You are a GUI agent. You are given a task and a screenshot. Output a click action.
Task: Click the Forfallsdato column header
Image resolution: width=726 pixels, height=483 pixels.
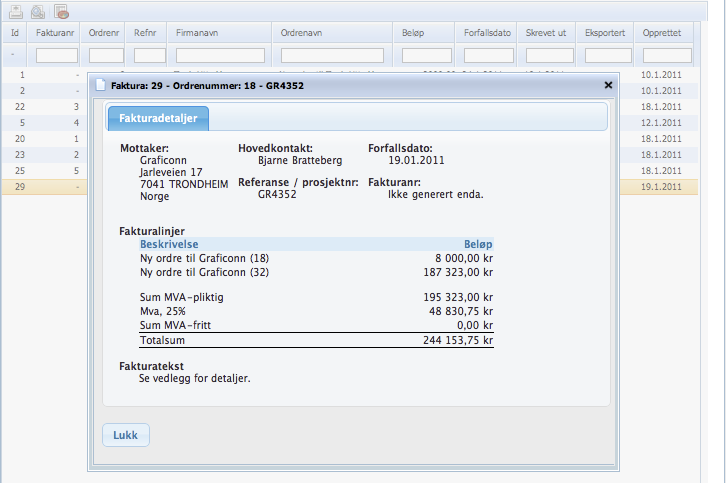coord(487,33)
